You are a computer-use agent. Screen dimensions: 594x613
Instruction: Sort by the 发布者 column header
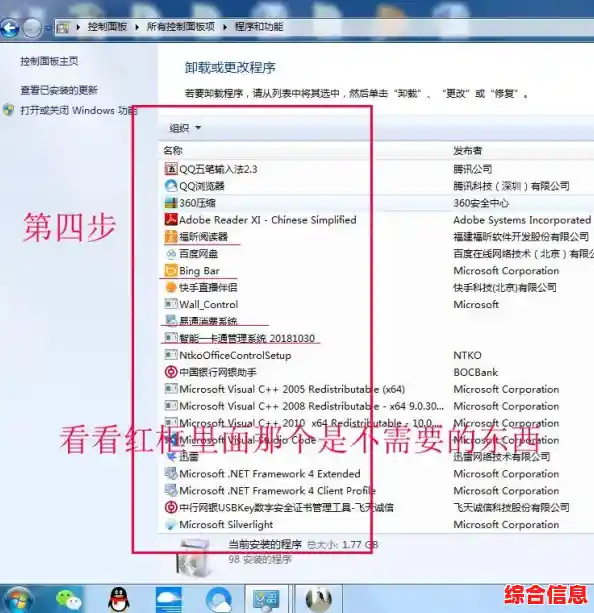coord(467,150)
